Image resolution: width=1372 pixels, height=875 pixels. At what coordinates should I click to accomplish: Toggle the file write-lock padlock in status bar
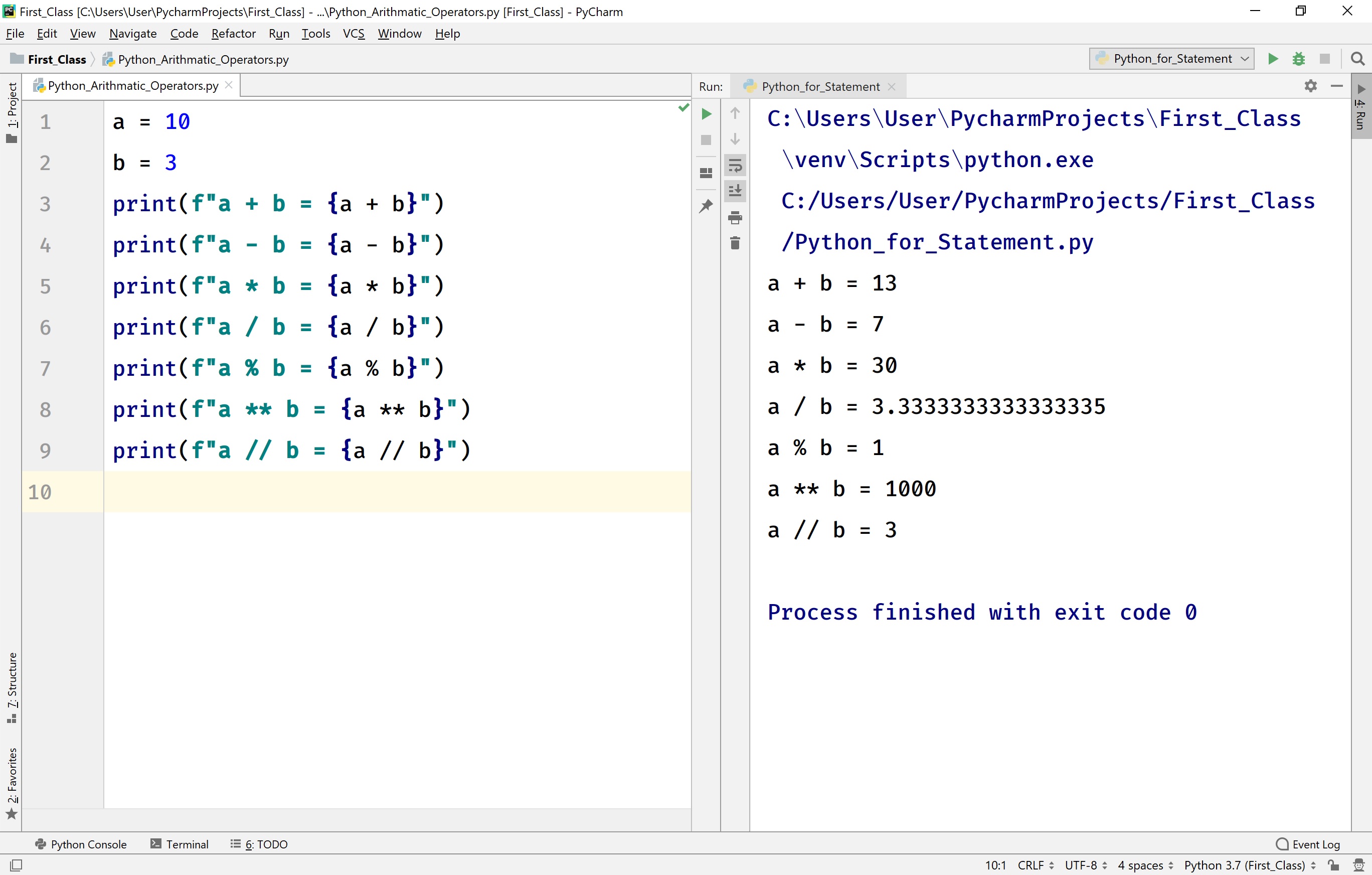(x=1333, y=865)
